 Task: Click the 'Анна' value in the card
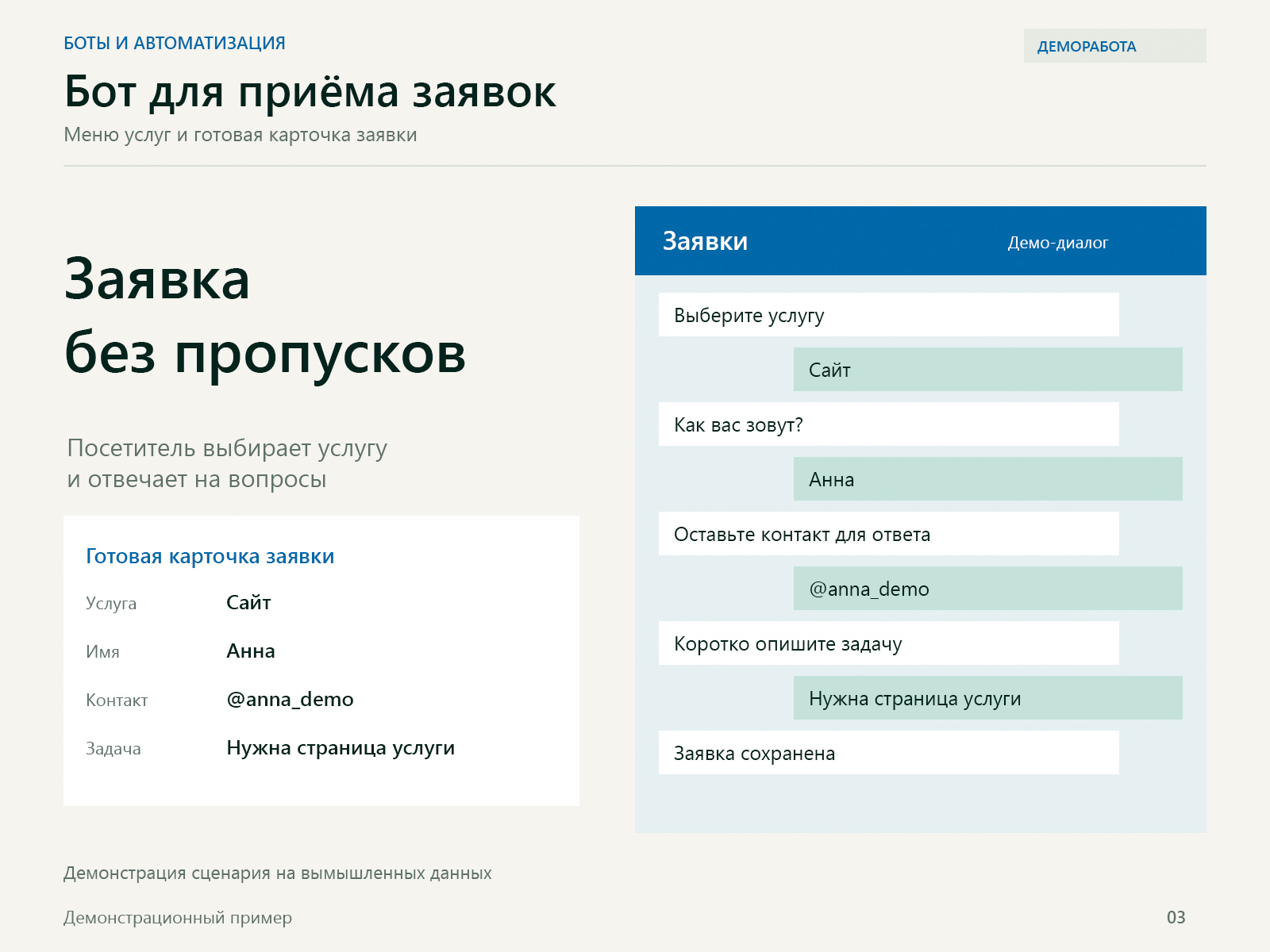pos(251,651)
